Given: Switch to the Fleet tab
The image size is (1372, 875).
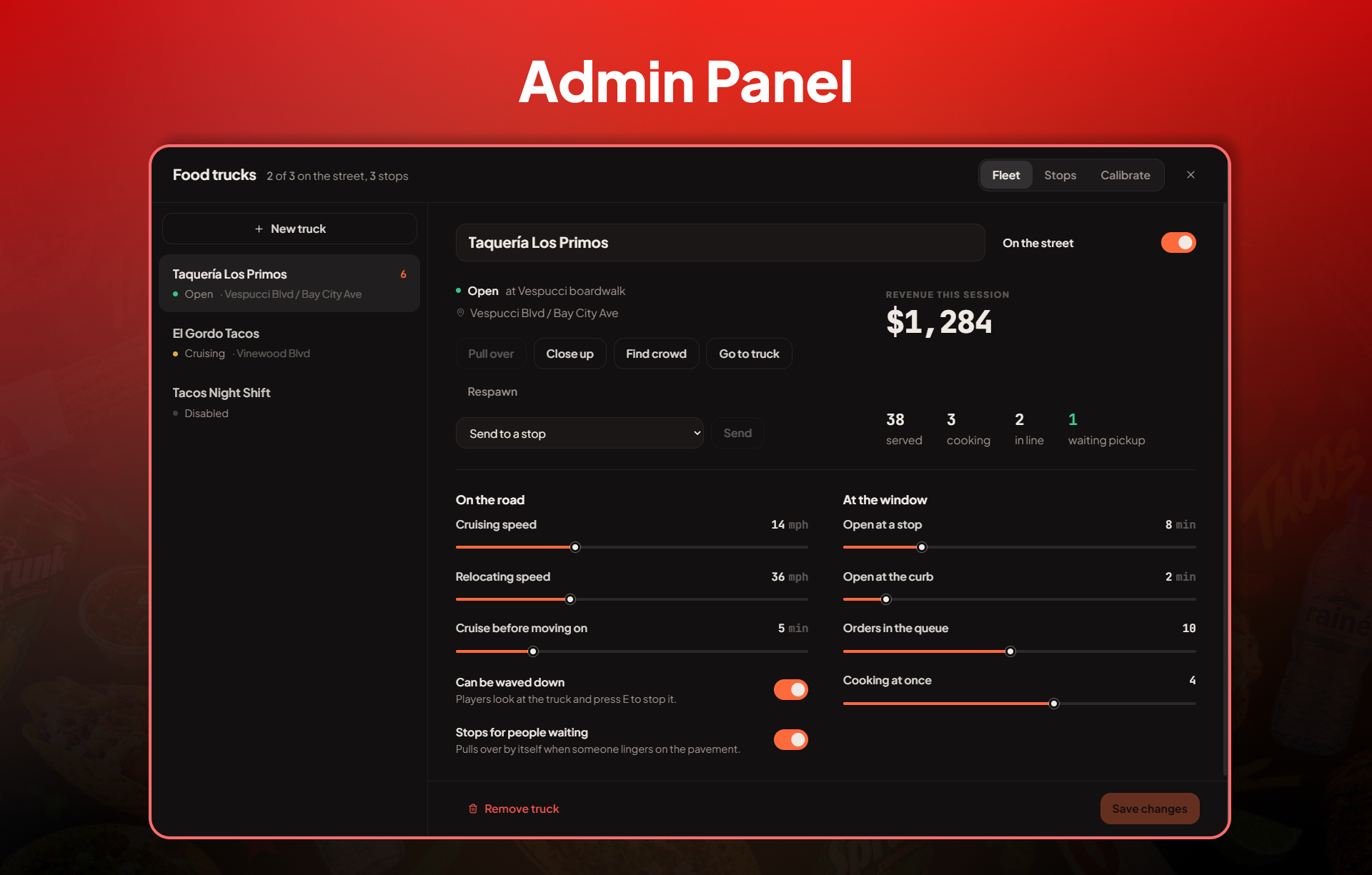Looking at the screenshot, I should point(1005,175).
